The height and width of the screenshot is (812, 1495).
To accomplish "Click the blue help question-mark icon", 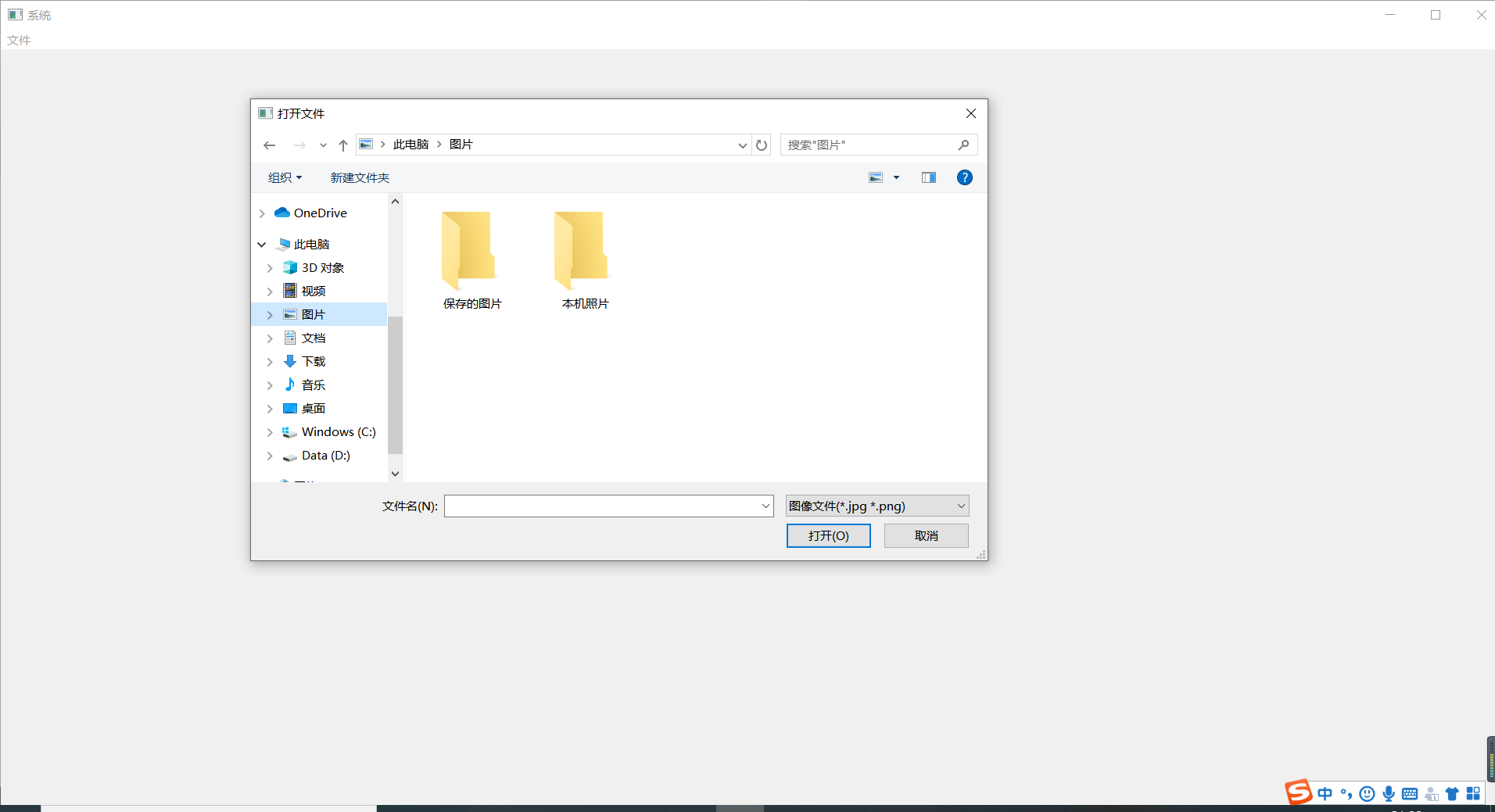I will coord(964,177).
